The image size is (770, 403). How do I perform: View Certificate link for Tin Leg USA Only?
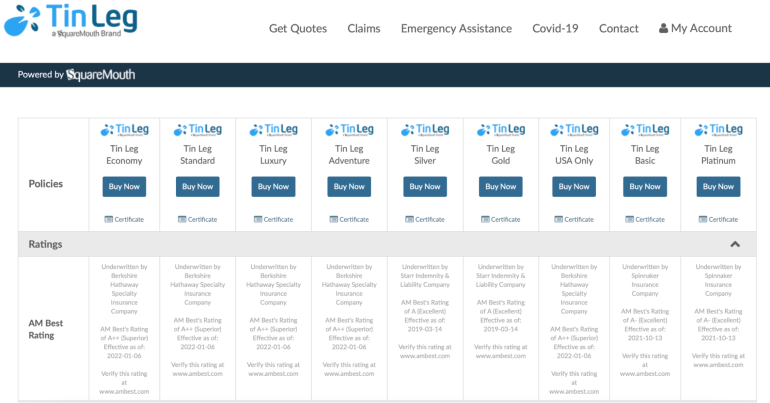(578, 219)
